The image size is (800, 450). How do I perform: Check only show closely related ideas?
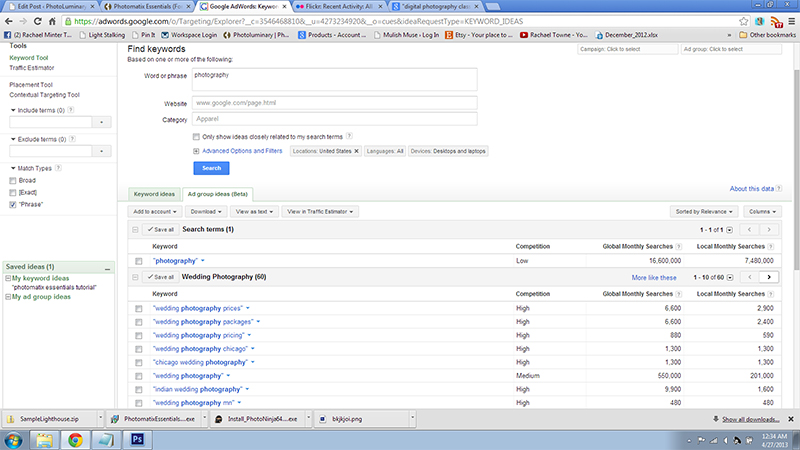[x=196, y=137]
